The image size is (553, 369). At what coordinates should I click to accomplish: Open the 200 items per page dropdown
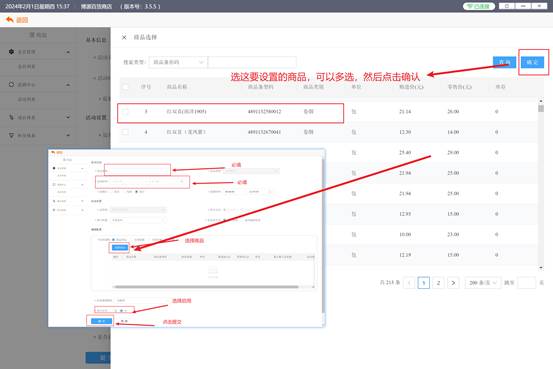coord(483,283)
